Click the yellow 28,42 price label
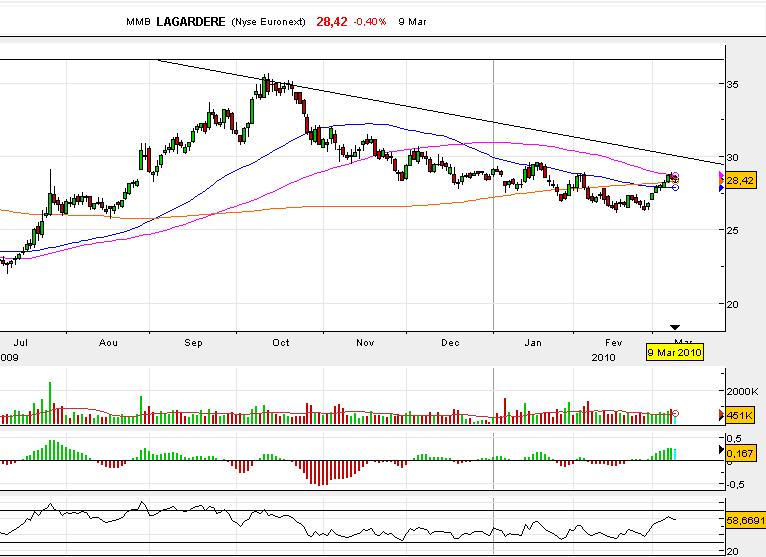 (740, 181)
